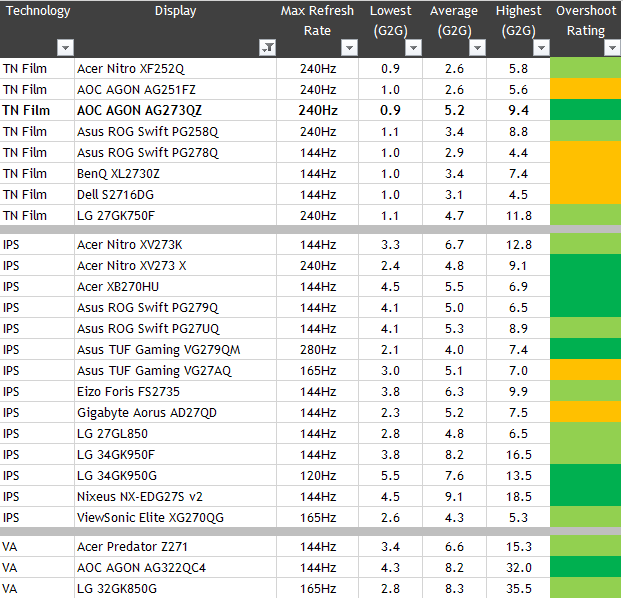Click the orange overshoot cell for Dell S2716DG
This screenshot has height=600, width=623.
[585, 194]
